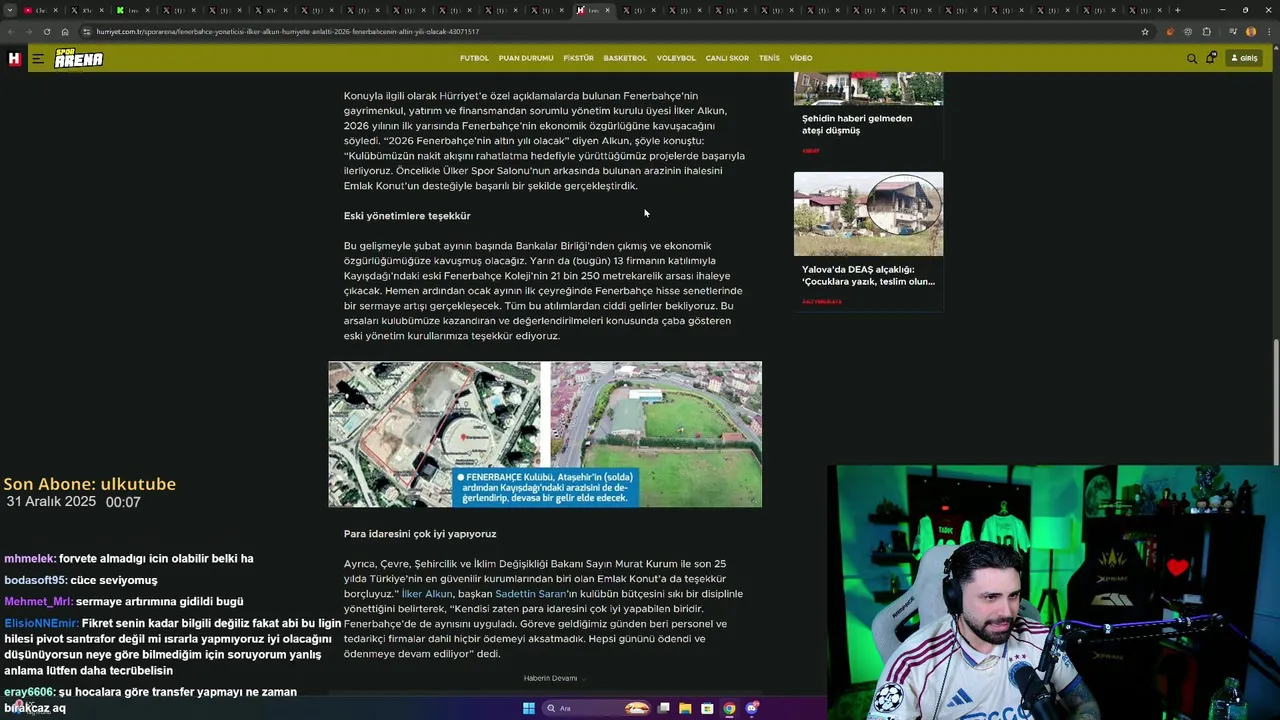Image resolution: width=1280 pixels, height=720 pixels.
Task: Open the Windows Start menu
Action: (529, 708)
